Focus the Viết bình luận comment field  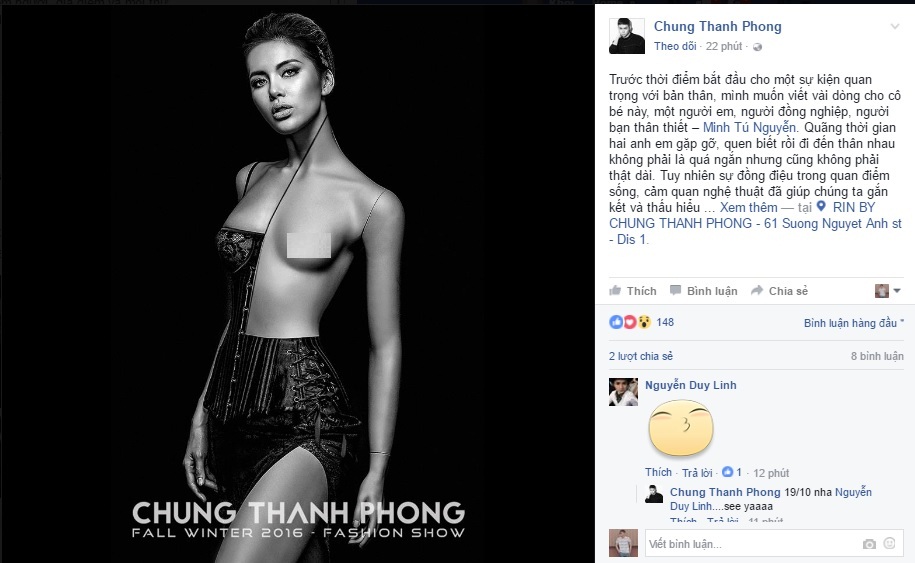(753, 544)
